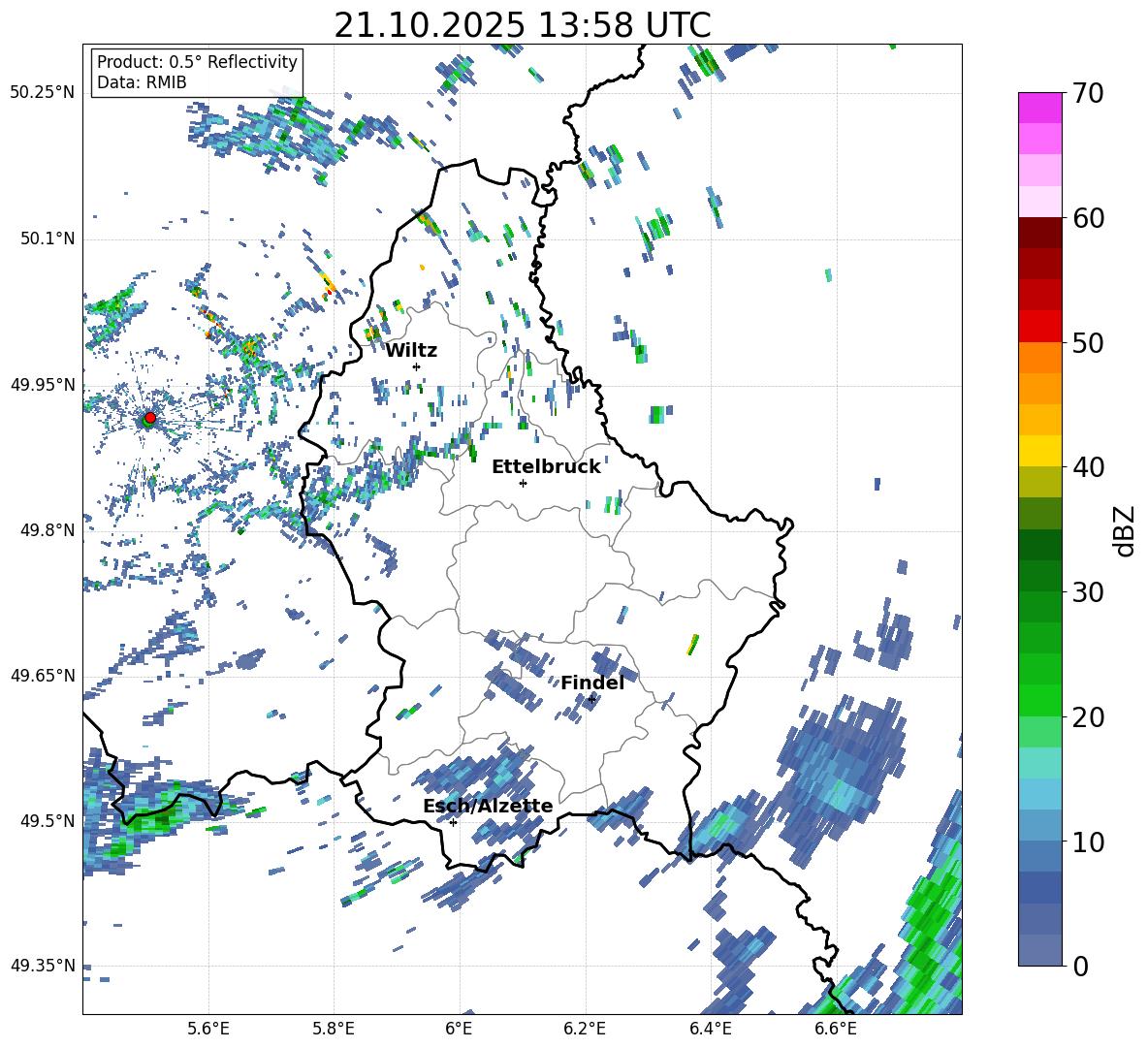
Task: Click the 50.25°N latitude label
Action: pyautogui.click(x=42, y=93)
